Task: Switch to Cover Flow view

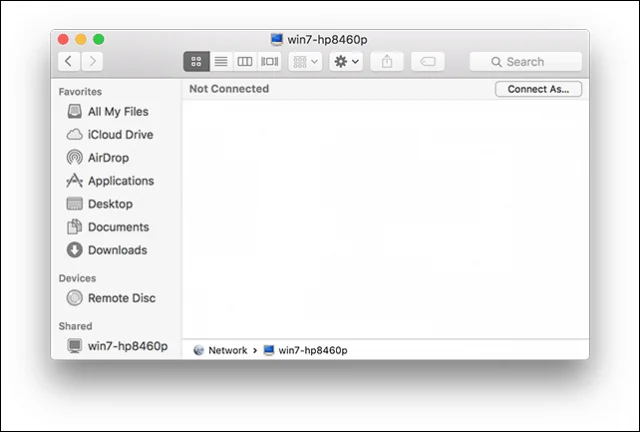Action: [269, 62]
